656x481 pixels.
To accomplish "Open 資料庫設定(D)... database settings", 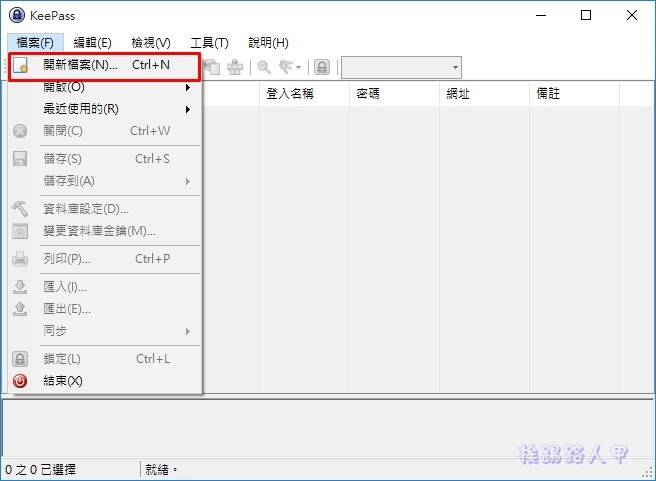I will pos(105,209).
